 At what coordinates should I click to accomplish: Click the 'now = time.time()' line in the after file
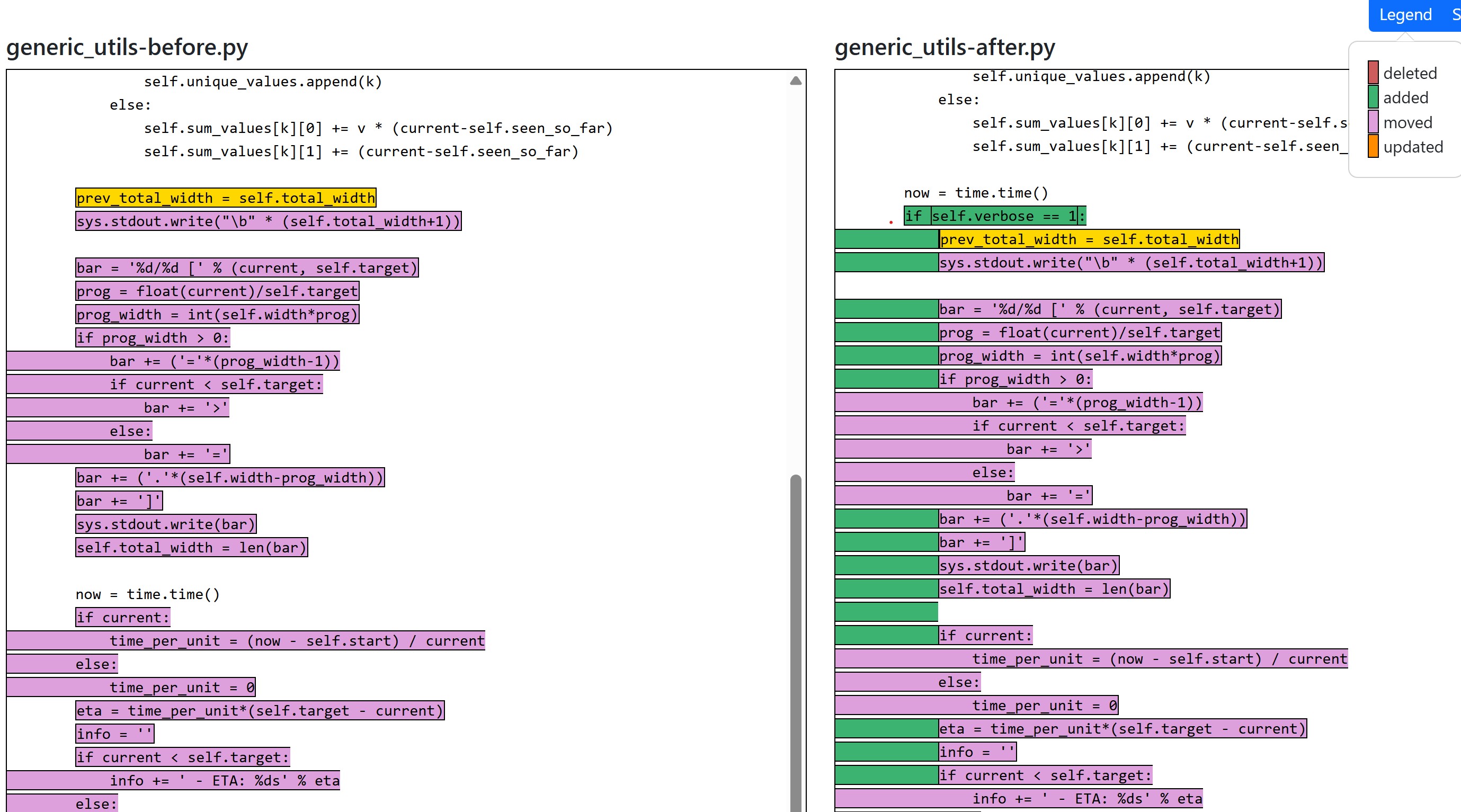coord(976,193)
